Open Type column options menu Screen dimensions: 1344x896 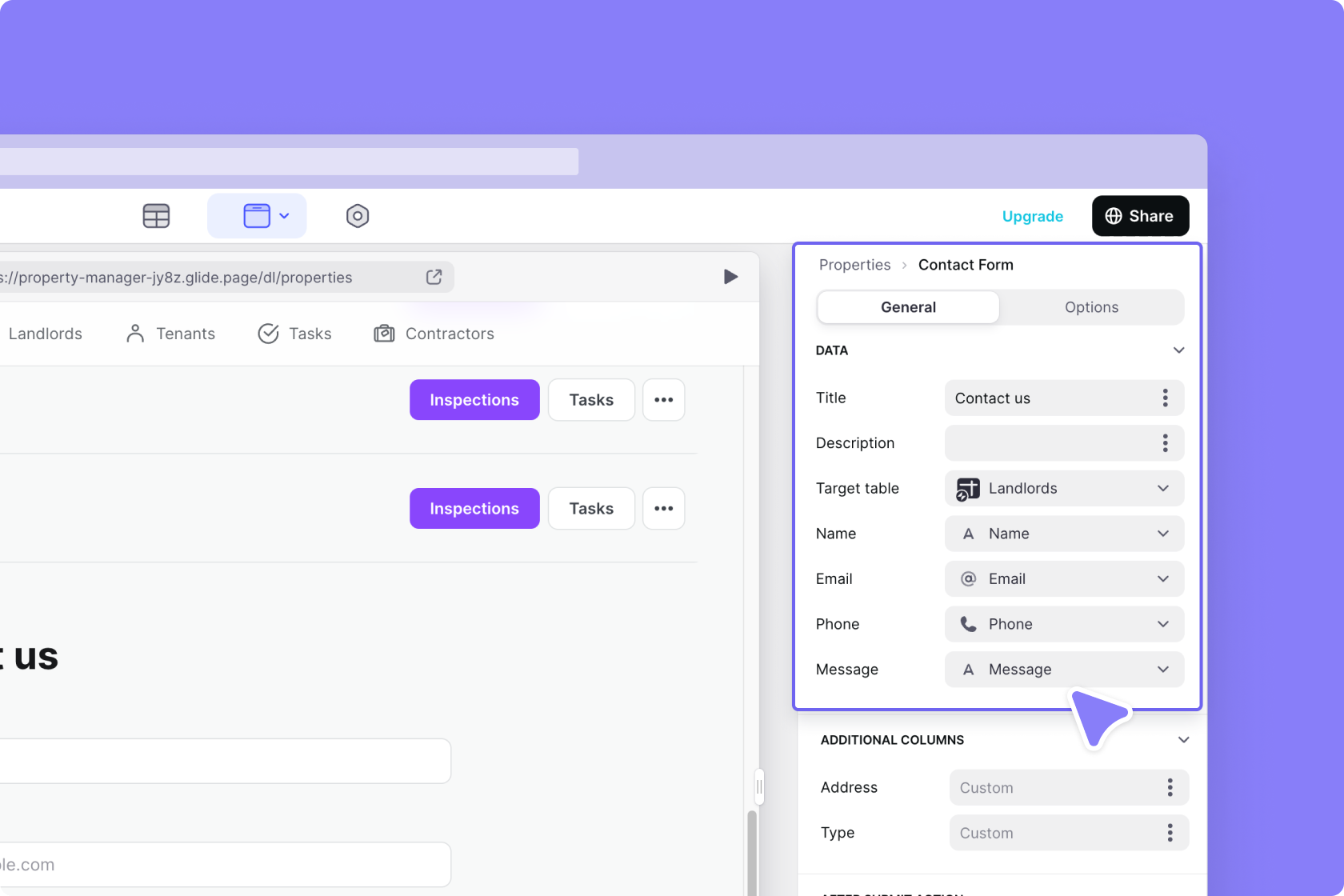[x=1170, y=833]
